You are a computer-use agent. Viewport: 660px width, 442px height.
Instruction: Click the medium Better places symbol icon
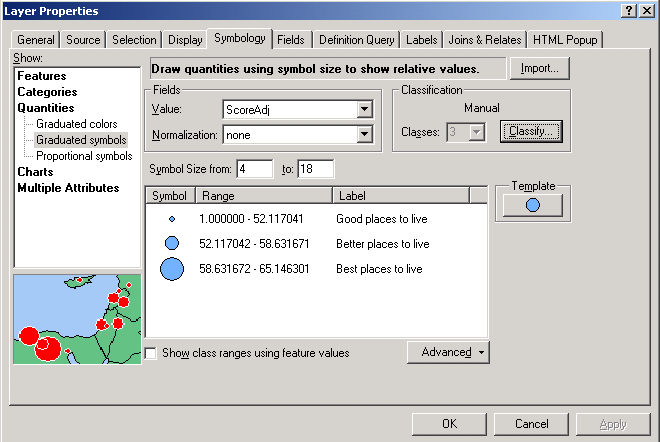171,243
